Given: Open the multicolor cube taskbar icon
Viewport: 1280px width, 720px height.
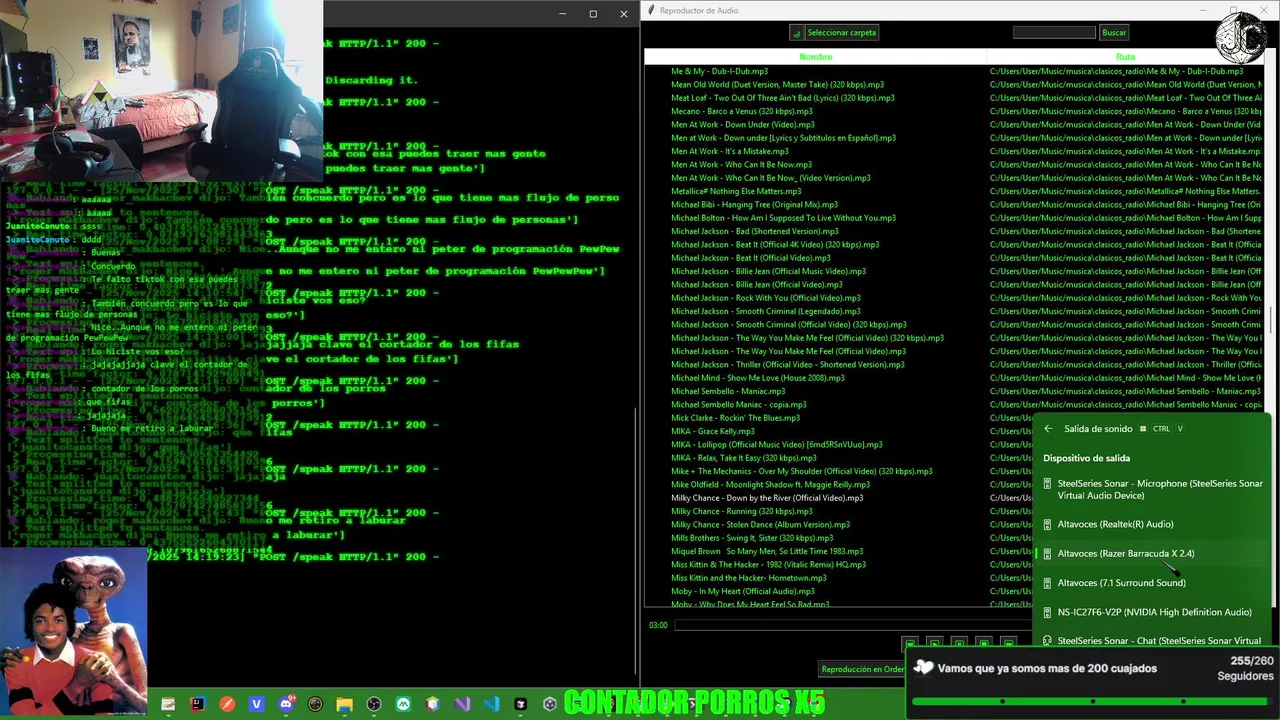Looking at the screenshot, I should point(432,704).
